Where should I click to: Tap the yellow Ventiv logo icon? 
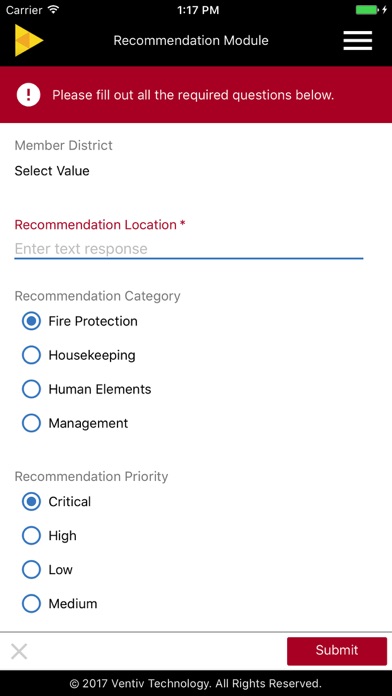(x=29, y=40)
